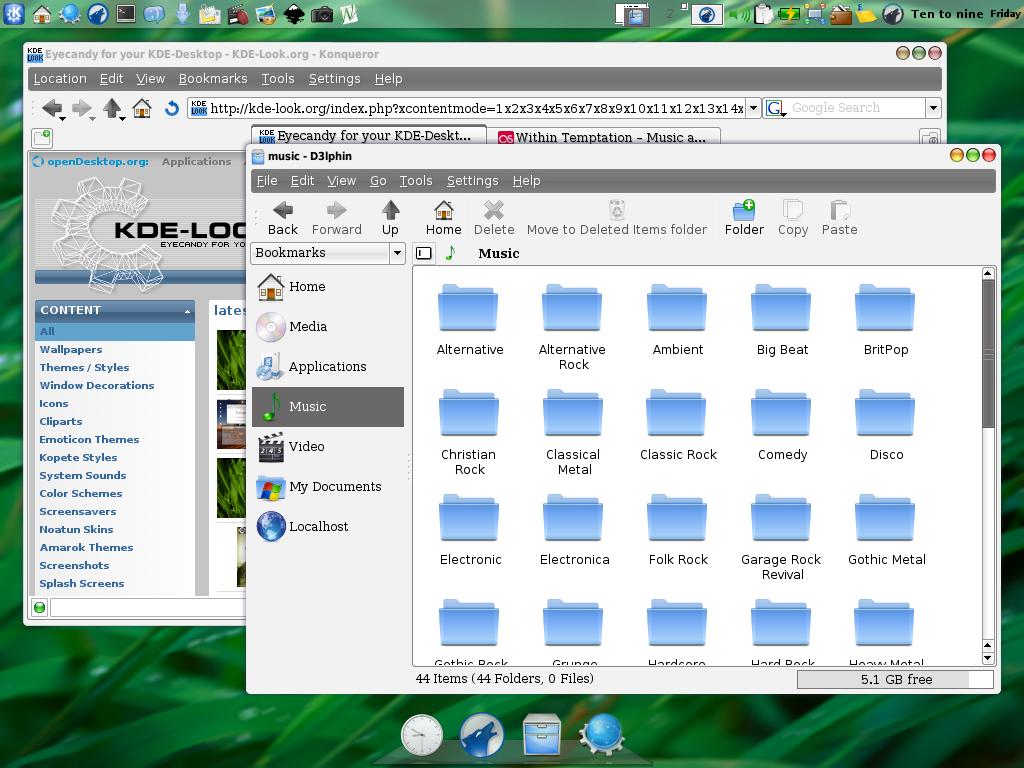1024x768 pixels.
Task: Open the Splash Screens link
Action: [82, 583]
